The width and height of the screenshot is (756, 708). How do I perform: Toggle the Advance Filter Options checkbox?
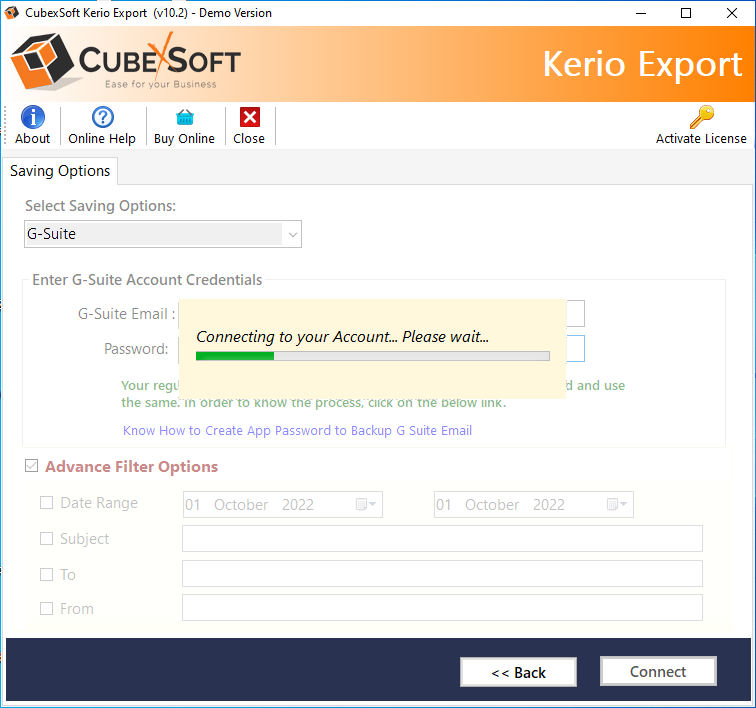[31, 466]
